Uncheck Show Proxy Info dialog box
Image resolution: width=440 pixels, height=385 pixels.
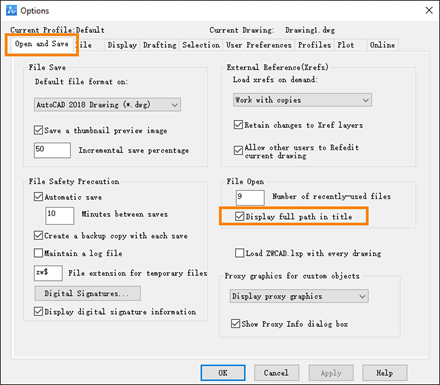click(x=235, y=323)
